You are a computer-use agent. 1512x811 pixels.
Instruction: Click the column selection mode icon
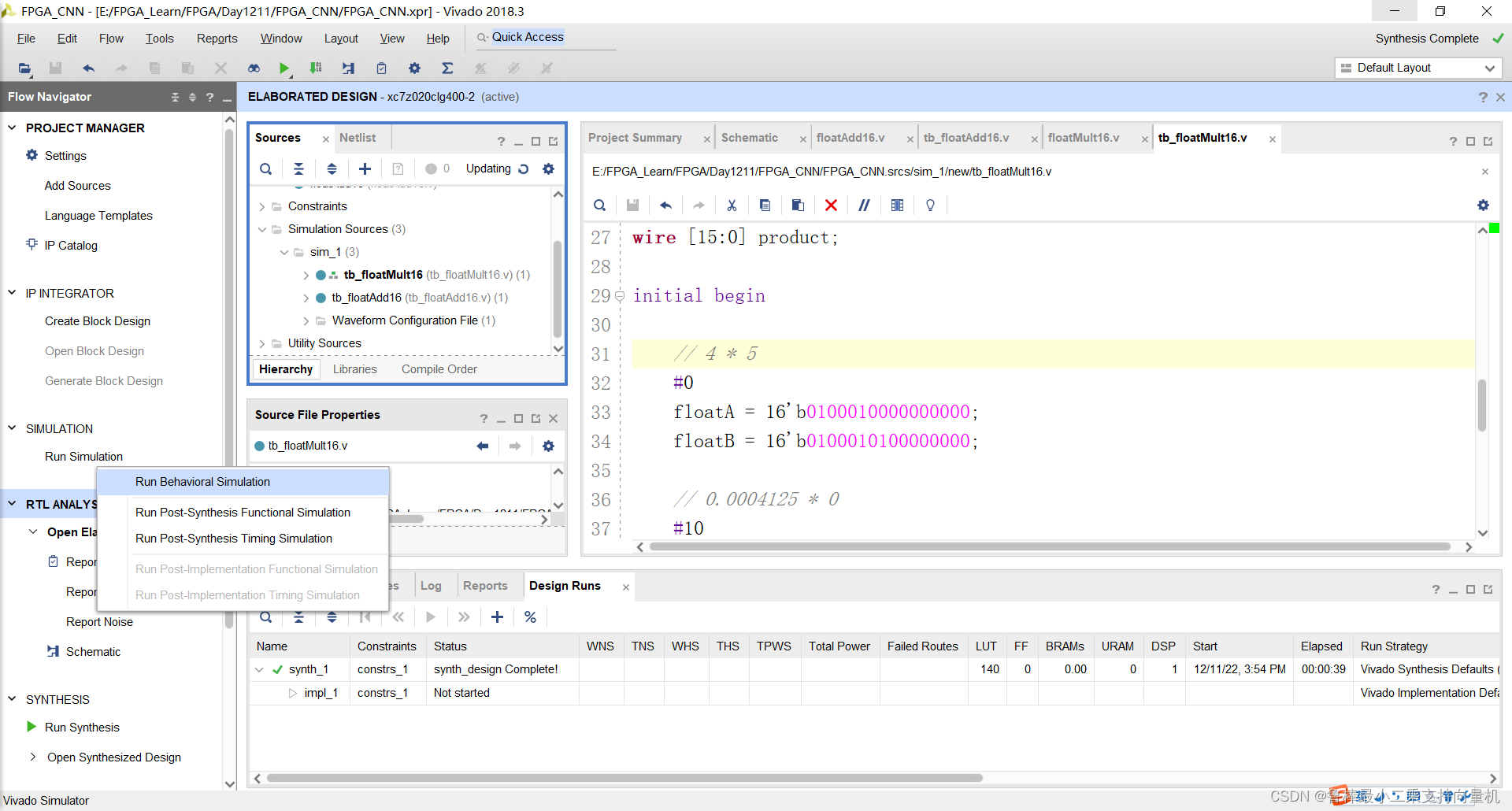coord(897,206)
